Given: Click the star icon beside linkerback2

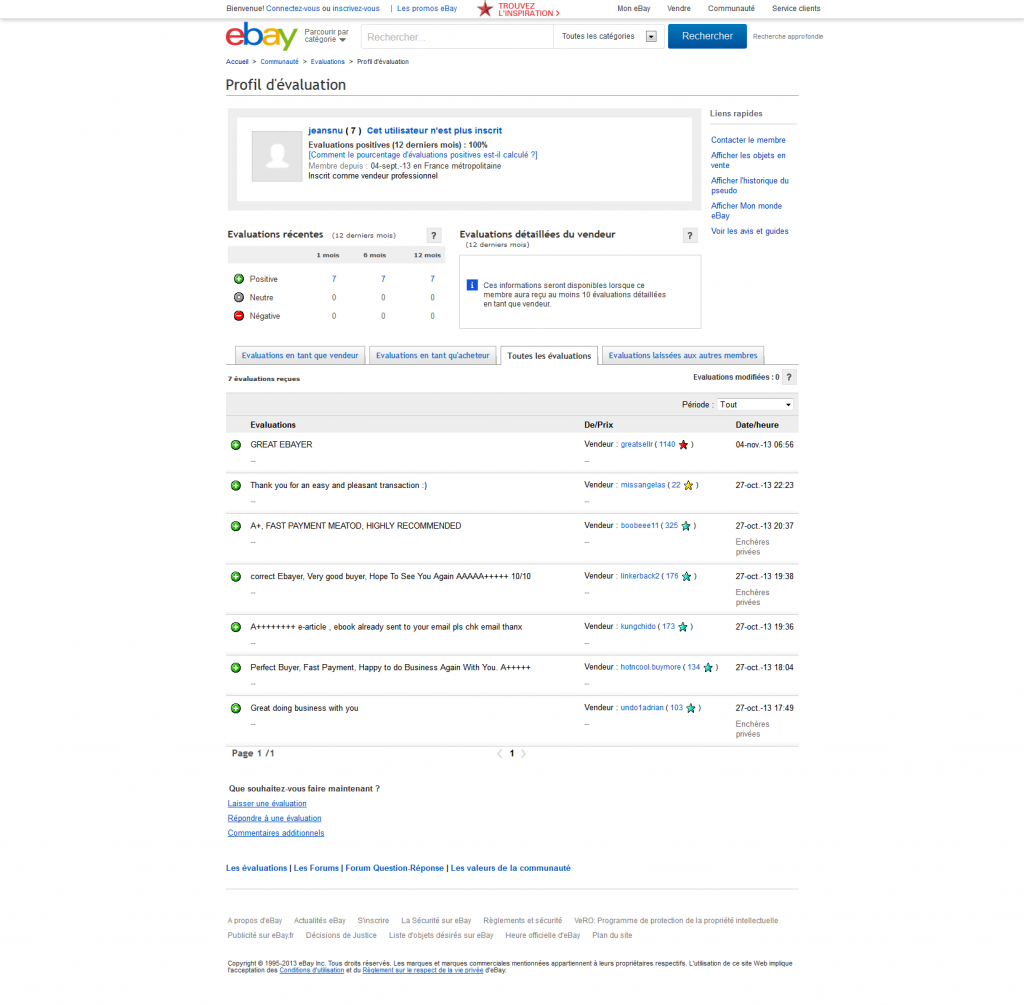Looking at the screenshot, I should click(686, 577).
